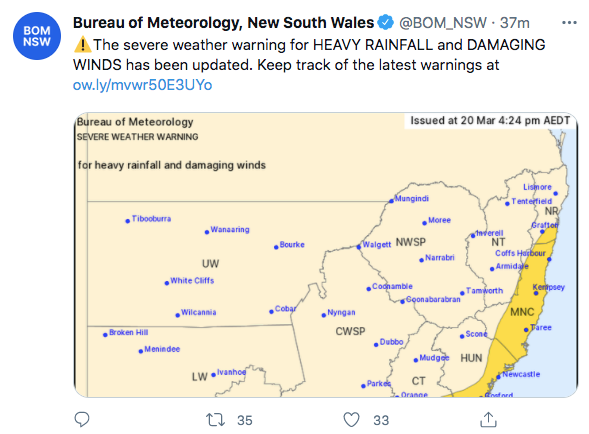Open the BOM NSW profile avatar
This screenshot has width=589, height=434.
tap(37, 36)
